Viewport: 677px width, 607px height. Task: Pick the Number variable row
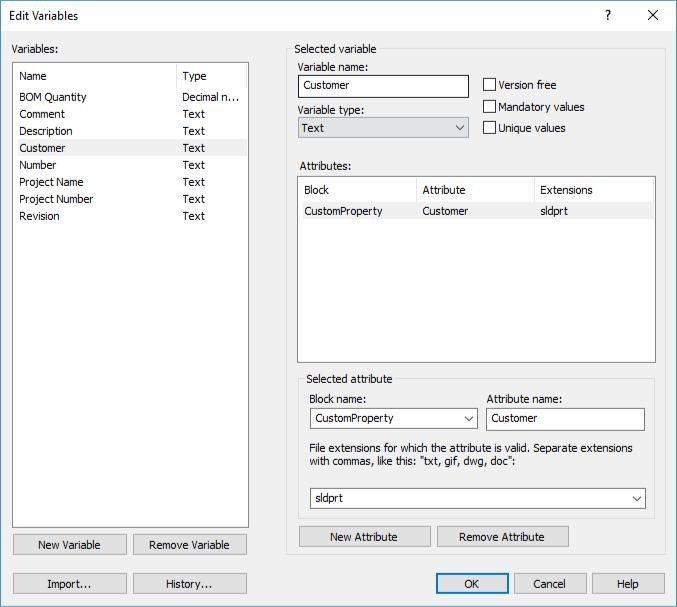130,165
